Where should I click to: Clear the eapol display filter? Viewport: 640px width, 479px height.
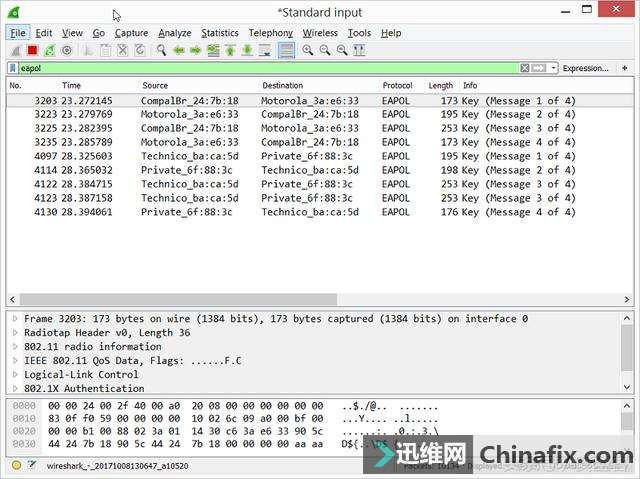[525, 68]
